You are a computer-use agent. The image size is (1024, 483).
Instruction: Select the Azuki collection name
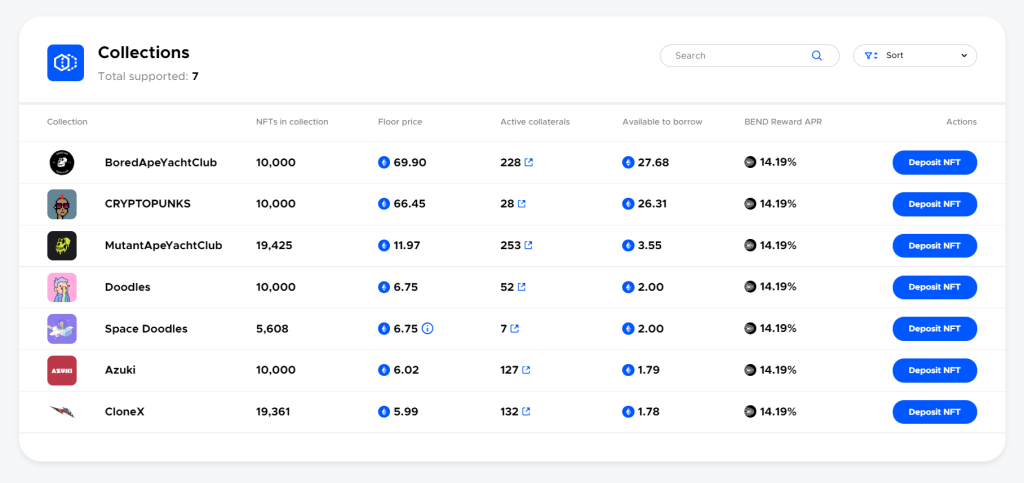(x=120, y=370)
